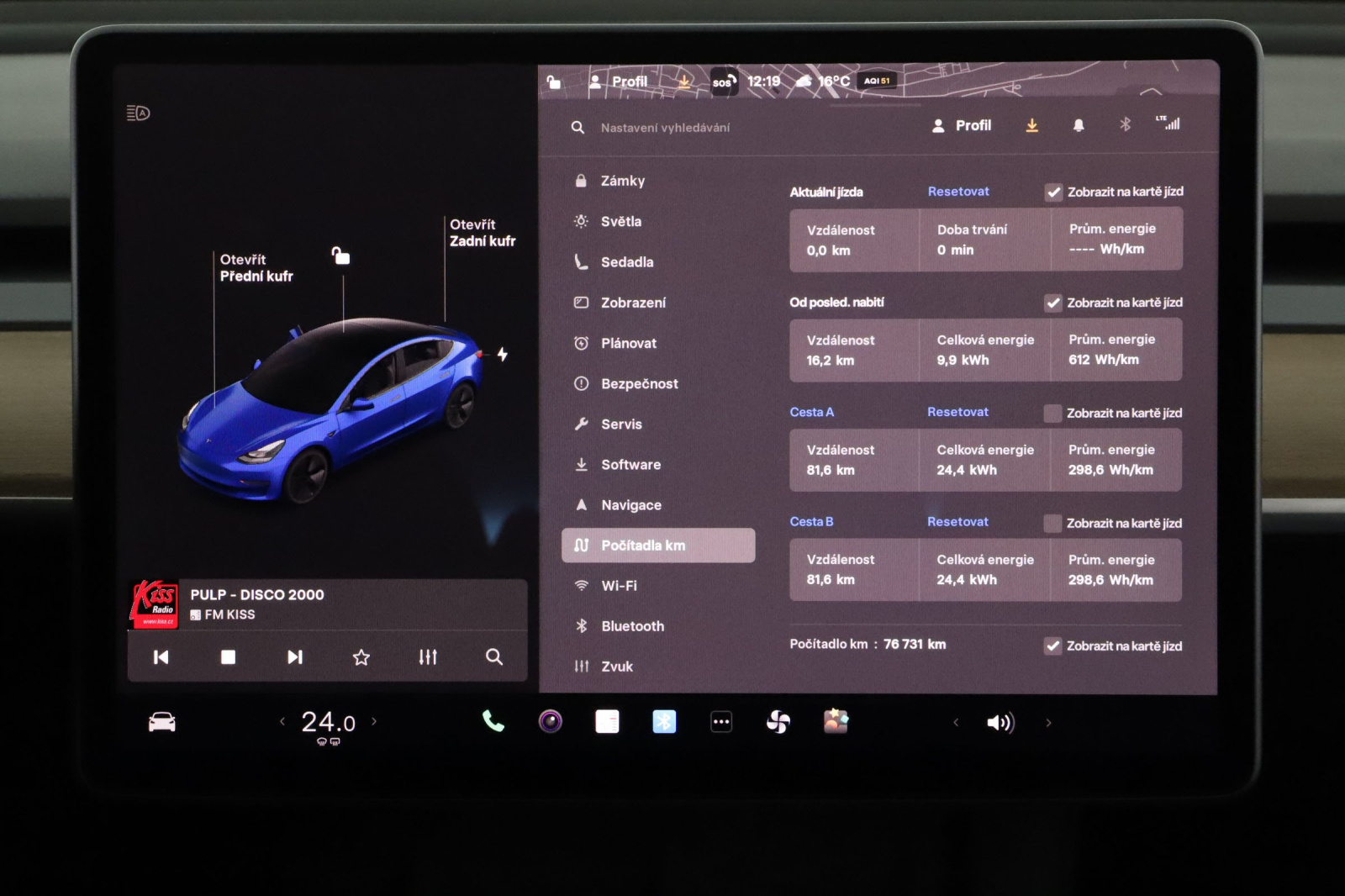Reset the Cesta A trip meter

point(957,412)
